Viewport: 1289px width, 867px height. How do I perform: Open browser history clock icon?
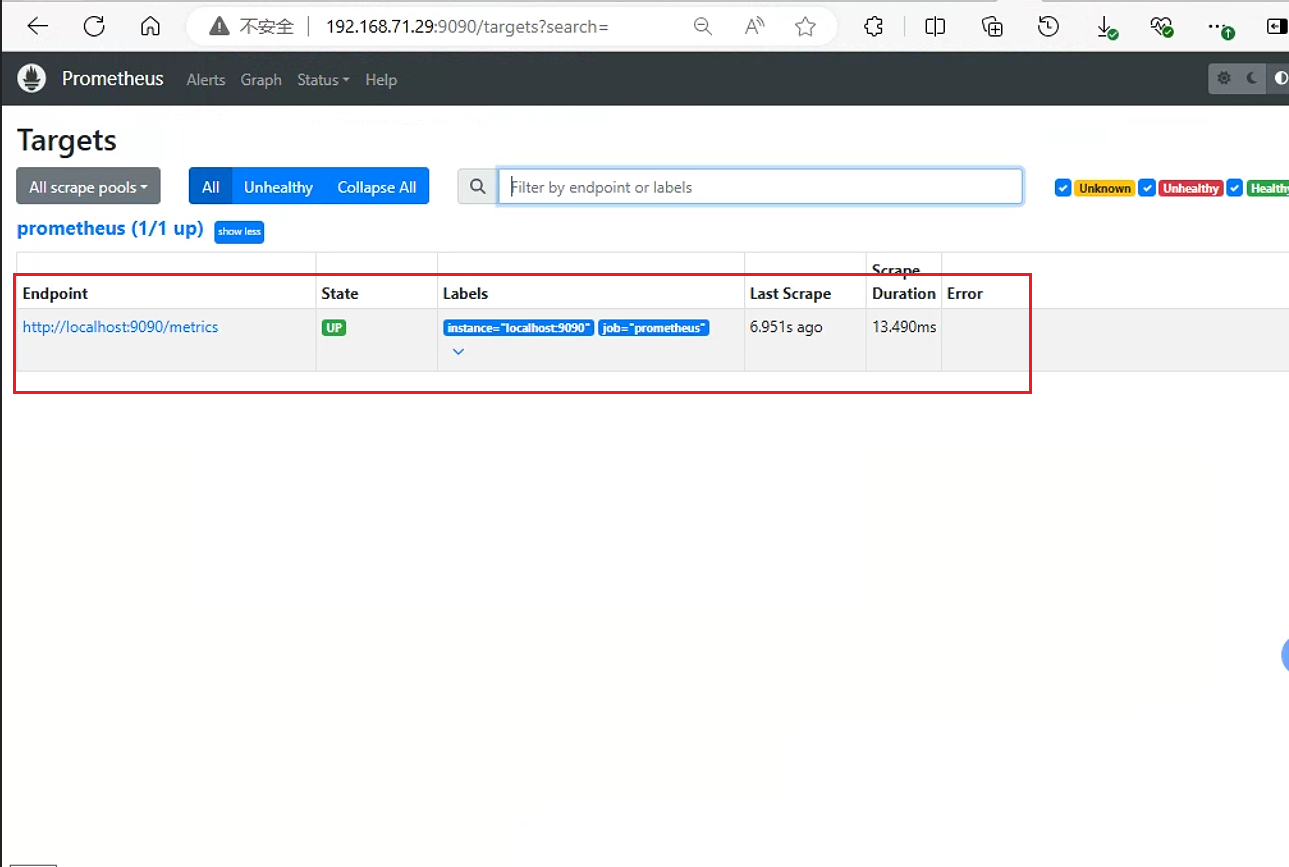coord(1048,27)
